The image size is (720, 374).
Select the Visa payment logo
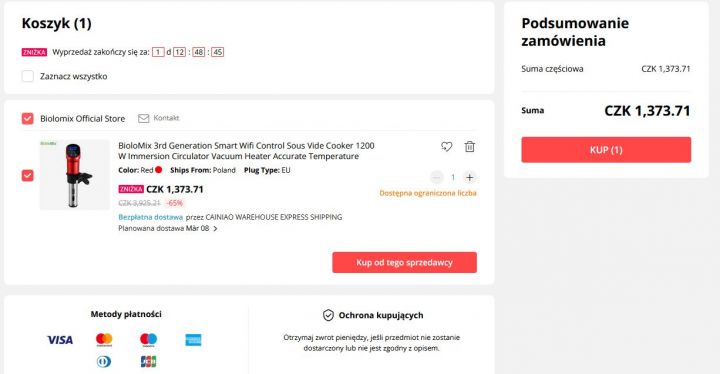(60, 340)
